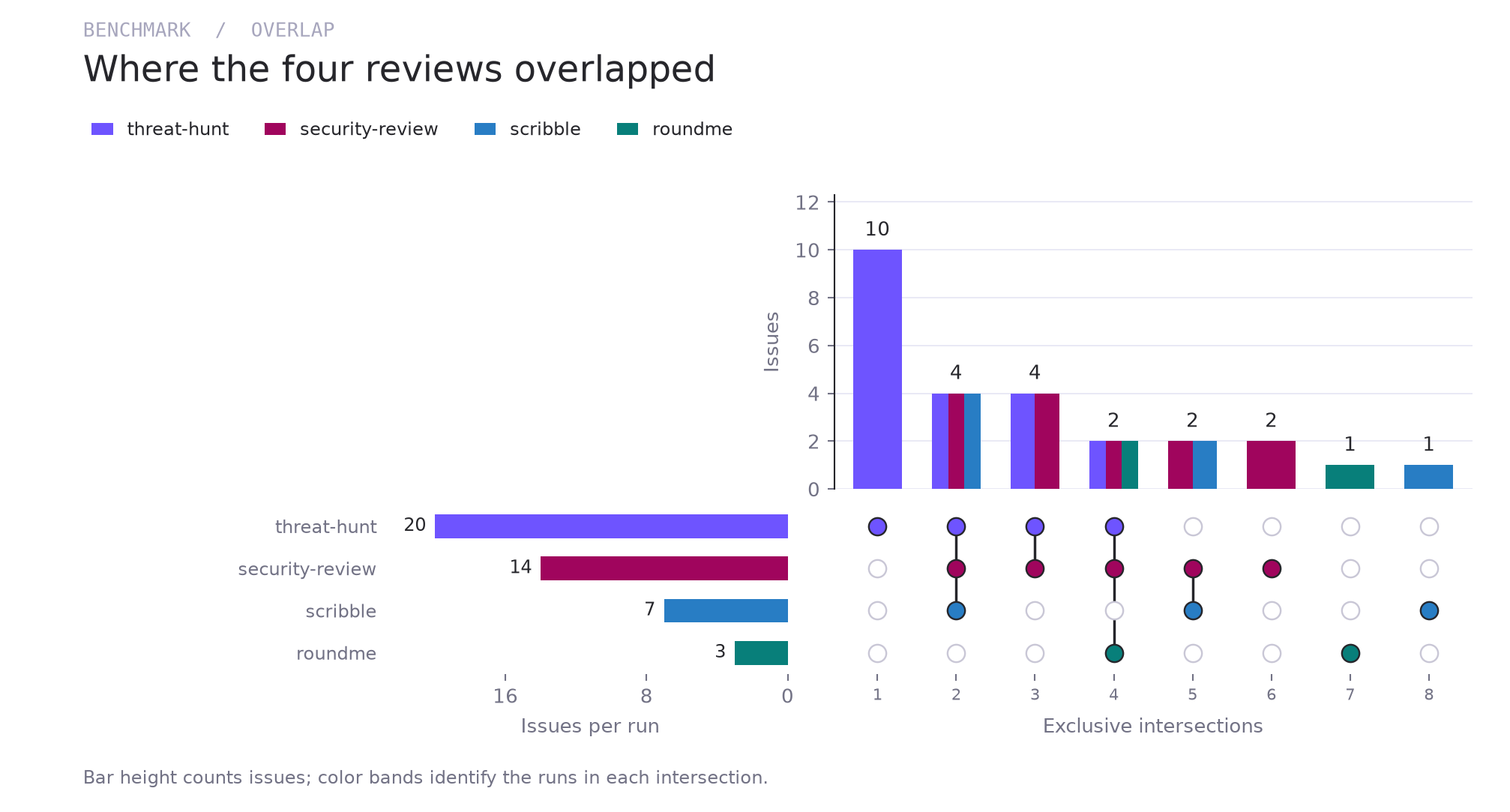Click the value label 10 above first bar
This screenshot has width=1510, height=812.
point(877,229)
